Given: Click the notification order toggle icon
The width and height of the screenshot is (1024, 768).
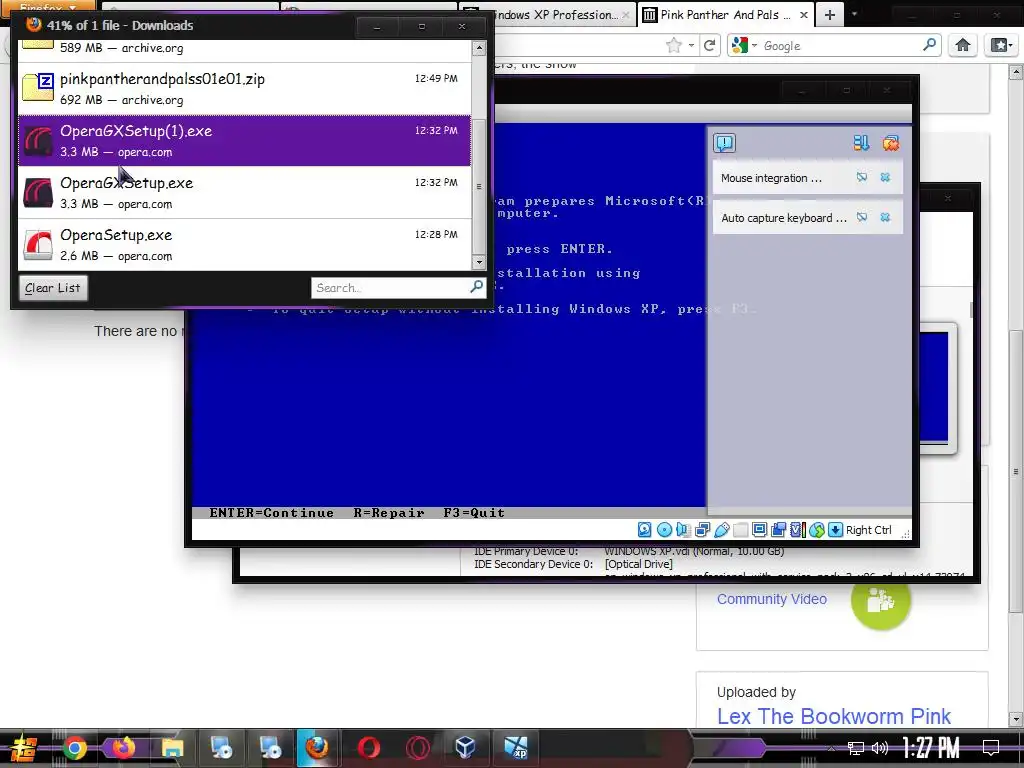Looking at the screenshot, I should point(861,143).
